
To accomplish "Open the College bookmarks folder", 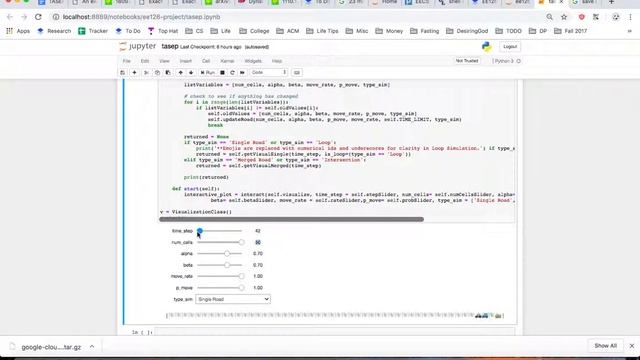I will click(254, 31).
